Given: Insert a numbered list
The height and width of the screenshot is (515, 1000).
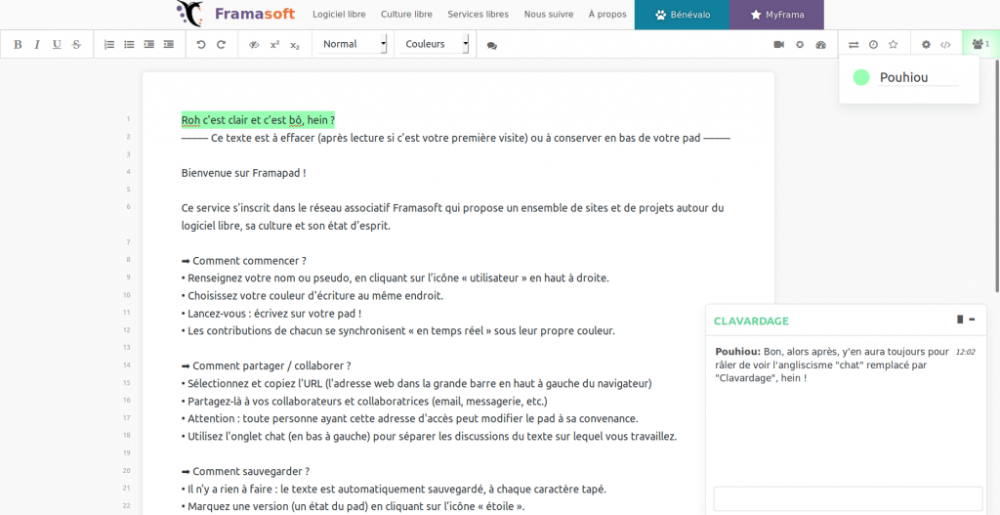Looking at the screenshot, I should point(110,45).
